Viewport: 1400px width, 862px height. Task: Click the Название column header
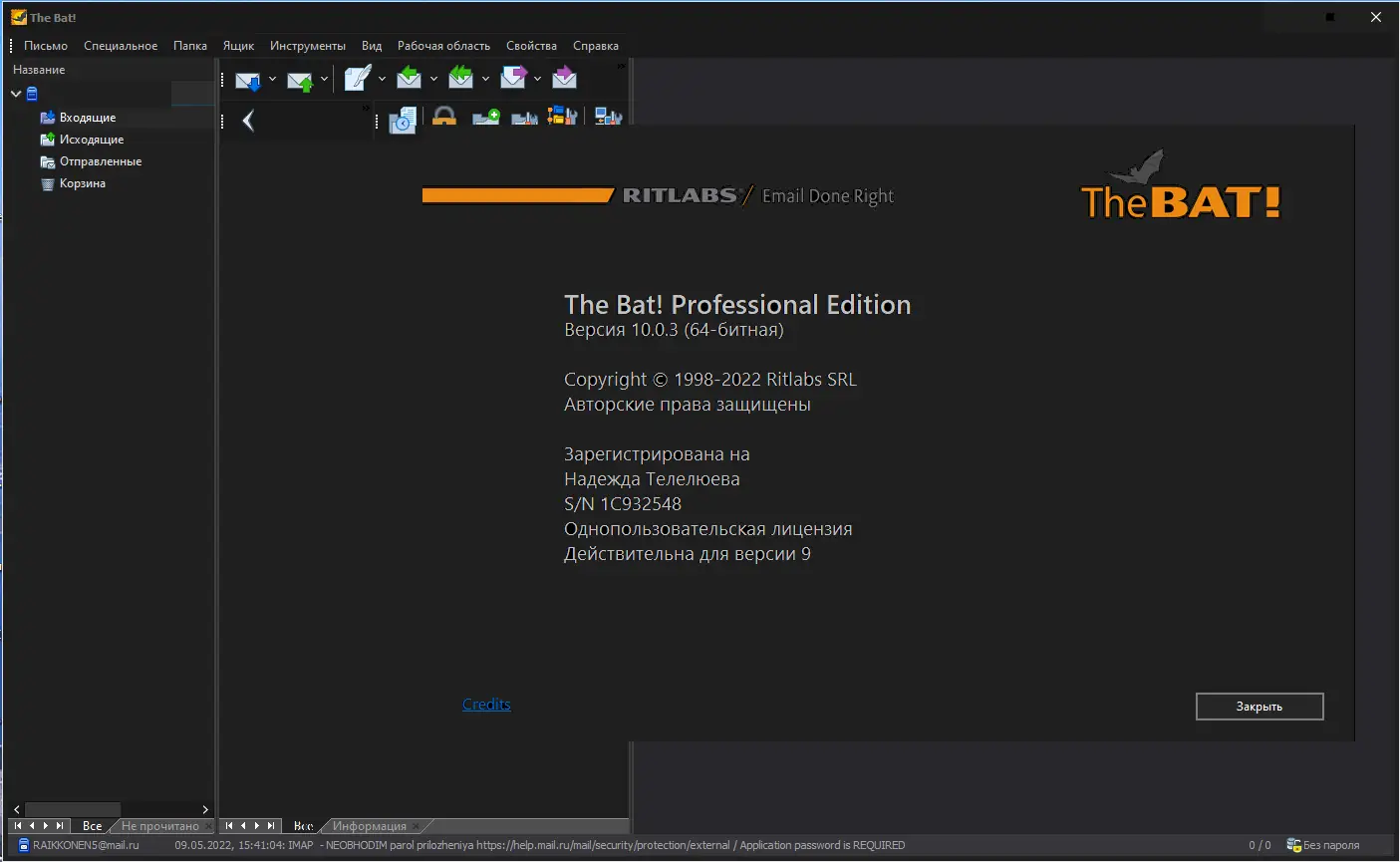(112, 70)
